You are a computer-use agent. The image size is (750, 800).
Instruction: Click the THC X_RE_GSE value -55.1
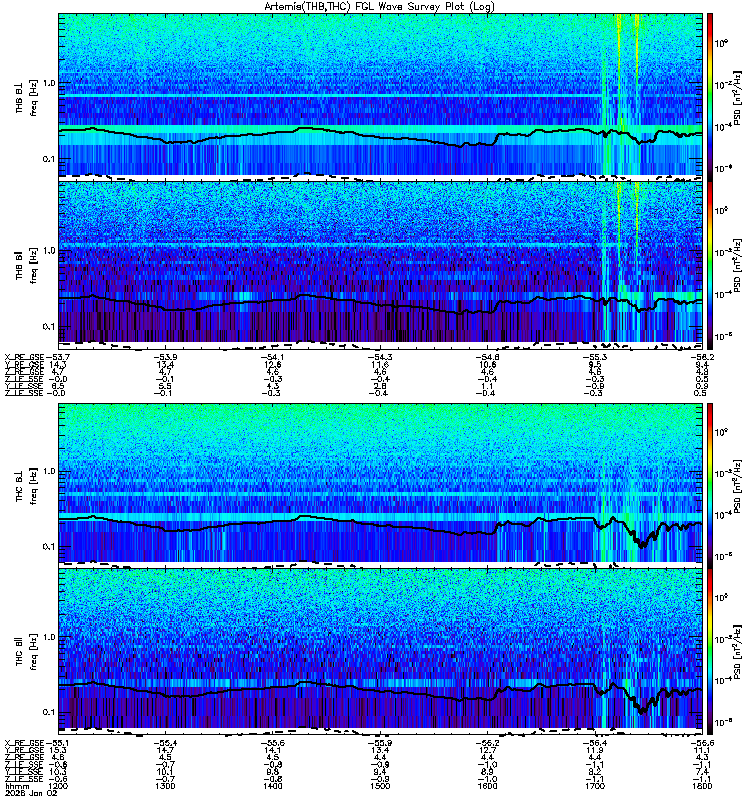(x=57, y=743)
